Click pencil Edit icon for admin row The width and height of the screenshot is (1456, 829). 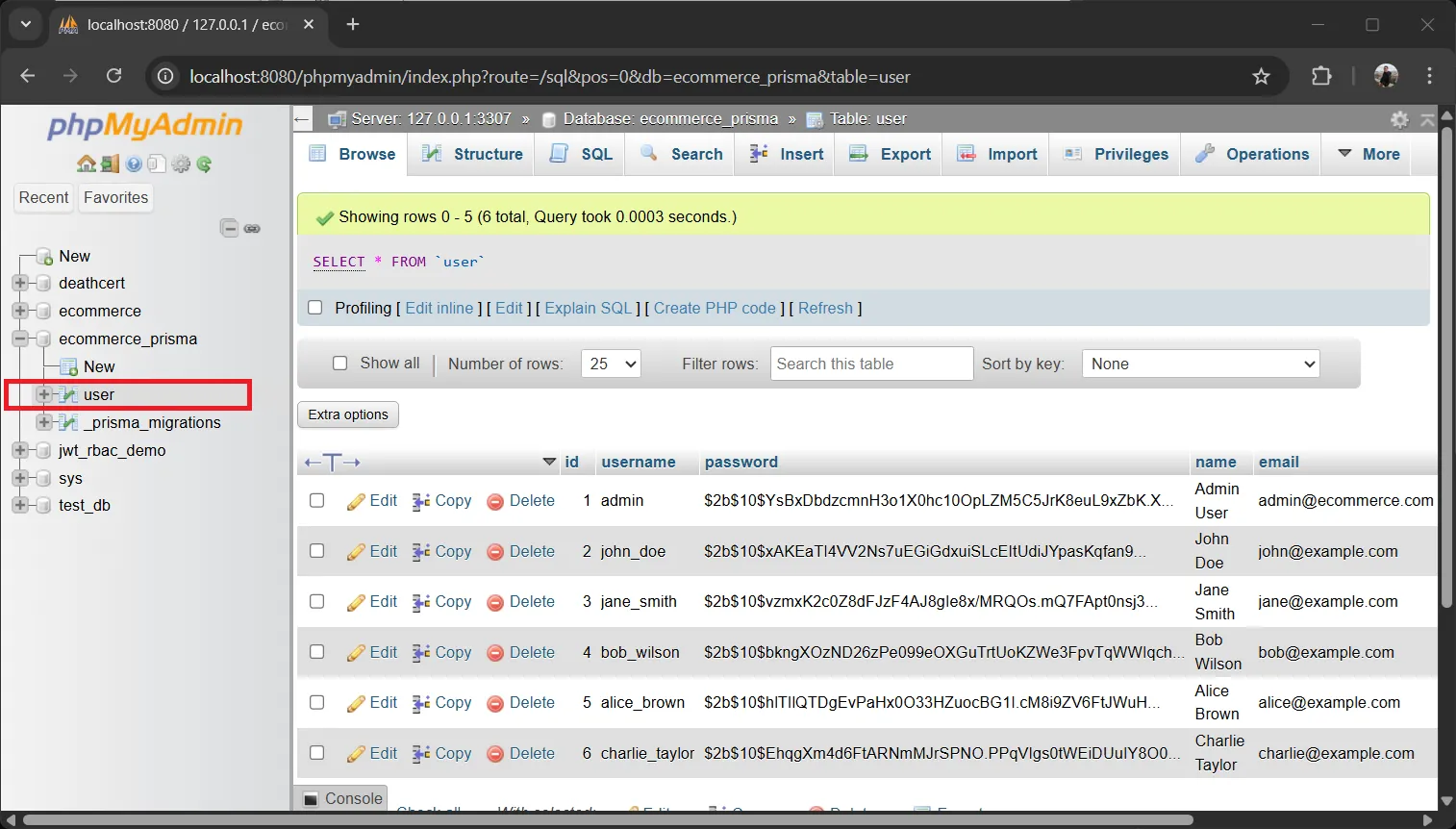[x=356, y=501]
